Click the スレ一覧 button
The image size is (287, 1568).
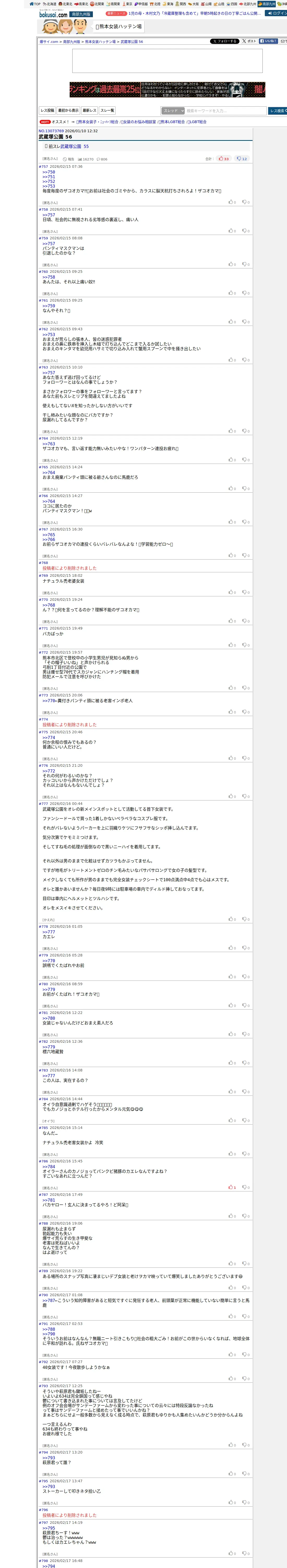click(107, 111)
